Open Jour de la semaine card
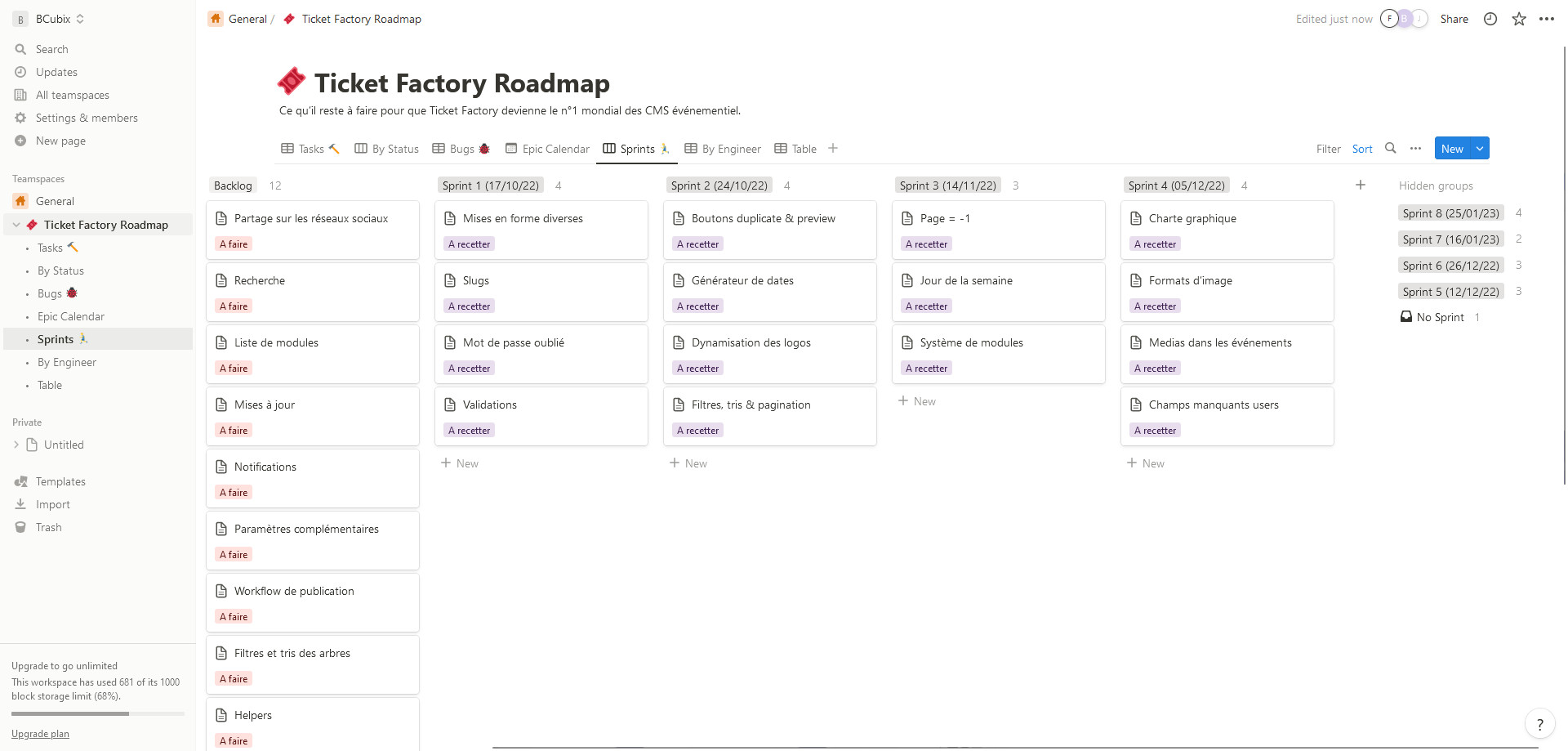The width and height of the screenshot is (1568, 751). click(999, 292)
